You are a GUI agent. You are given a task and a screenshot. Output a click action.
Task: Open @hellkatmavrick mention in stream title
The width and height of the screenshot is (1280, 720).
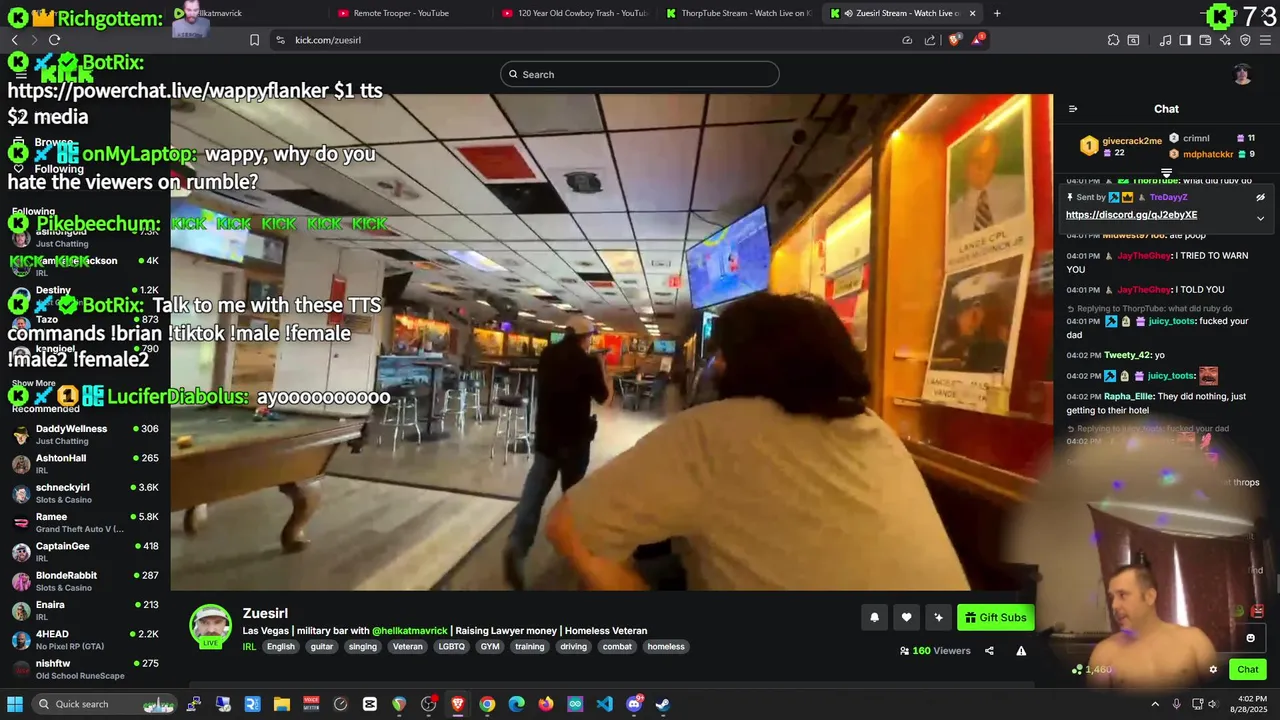click(410, 631)
